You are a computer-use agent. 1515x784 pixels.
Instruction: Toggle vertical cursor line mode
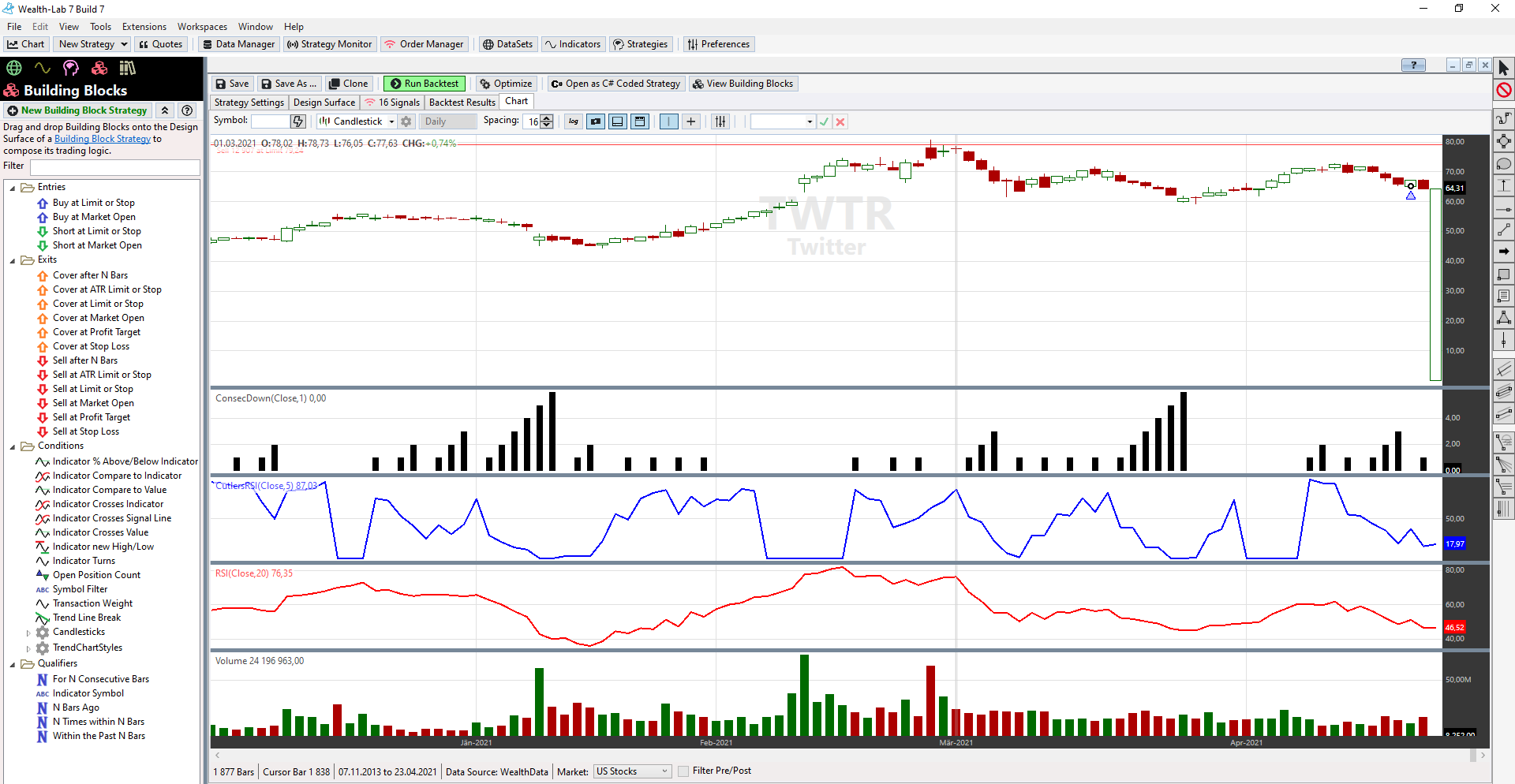[669, 121]
